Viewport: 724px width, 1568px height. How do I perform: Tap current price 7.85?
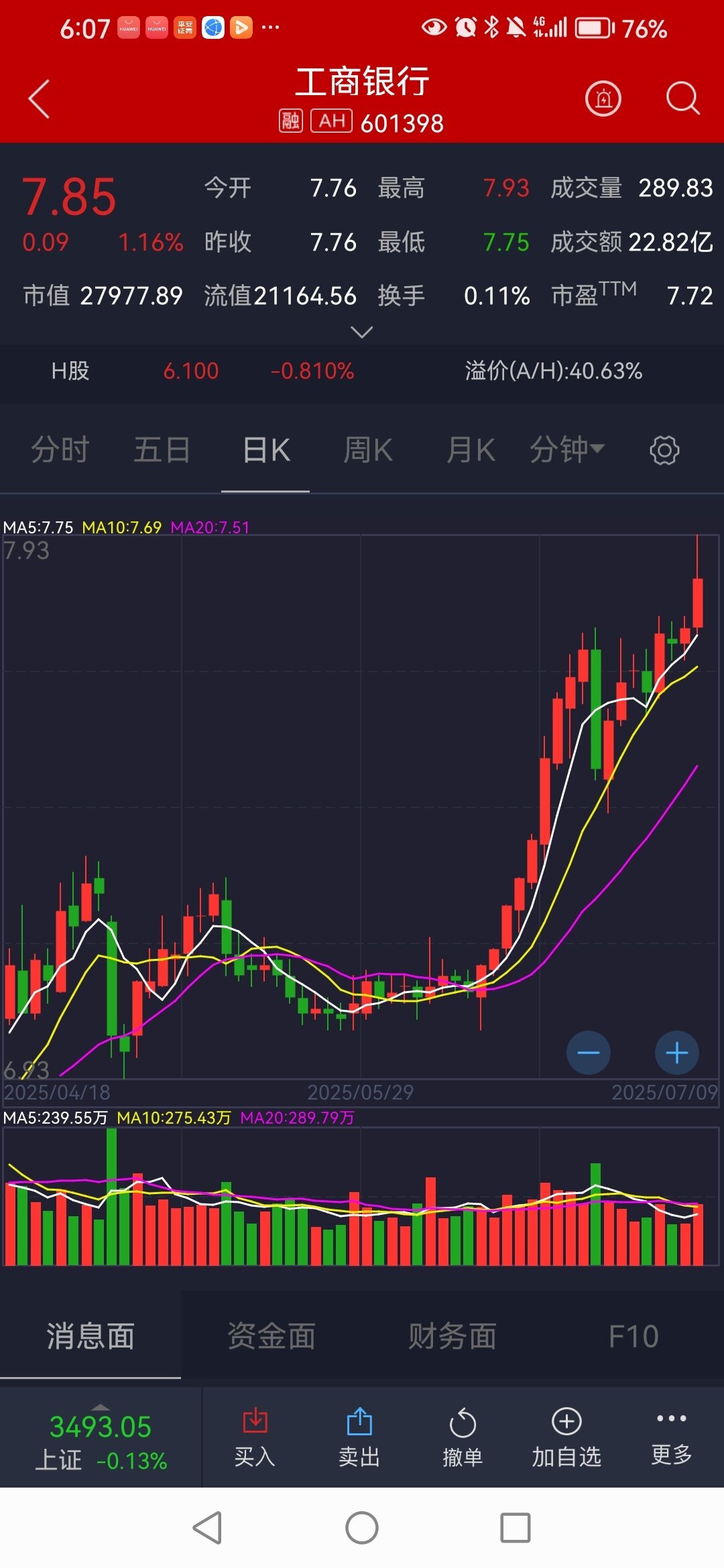(69, 197)
